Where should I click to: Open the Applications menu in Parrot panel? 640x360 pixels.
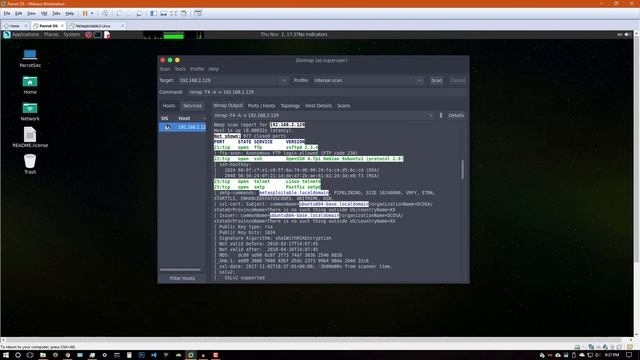pyautogui.click(x=25, y=35)
